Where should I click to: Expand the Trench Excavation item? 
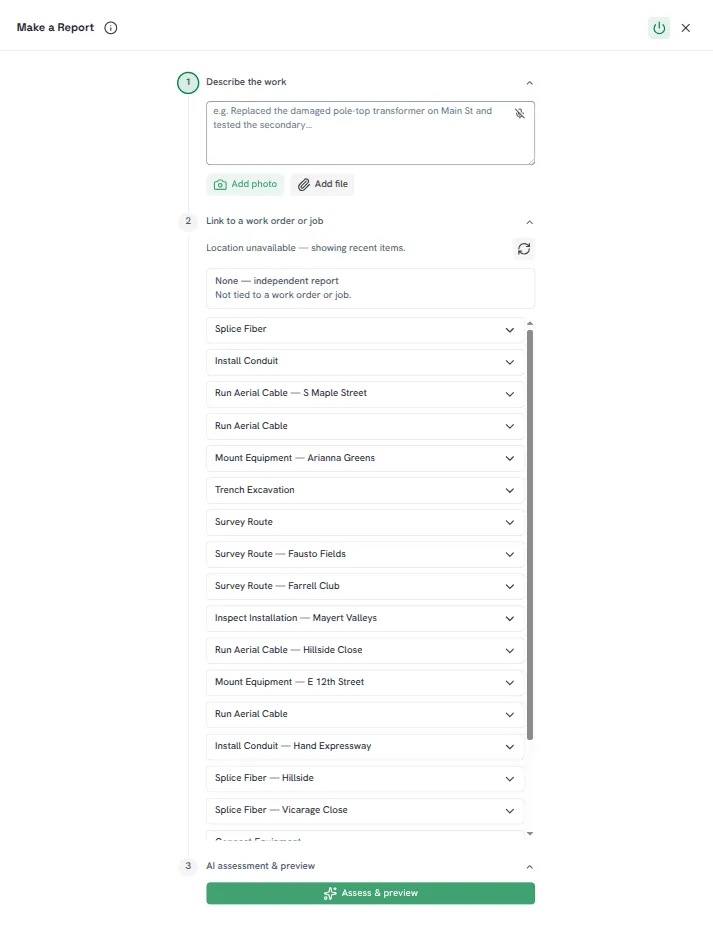pyautogui.click(x=365, y=490)
